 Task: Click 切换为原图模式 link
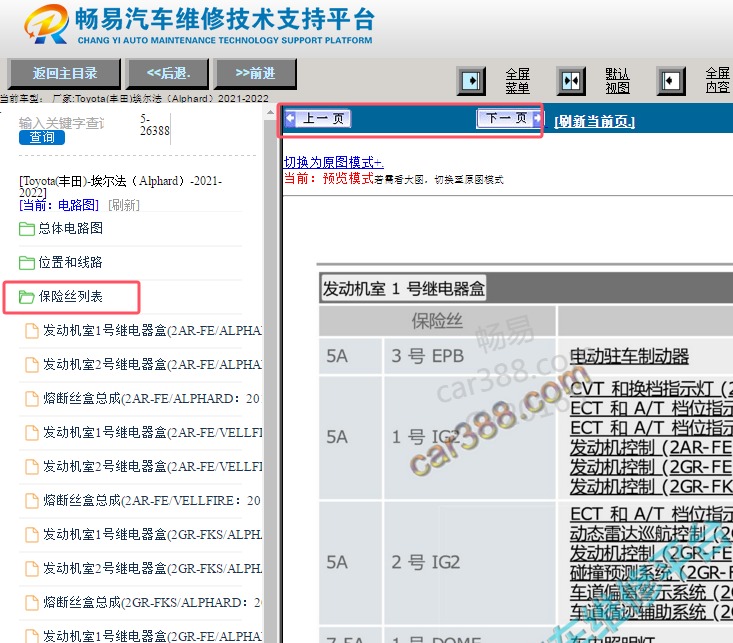pyautogui.click(x=334, y=162)
